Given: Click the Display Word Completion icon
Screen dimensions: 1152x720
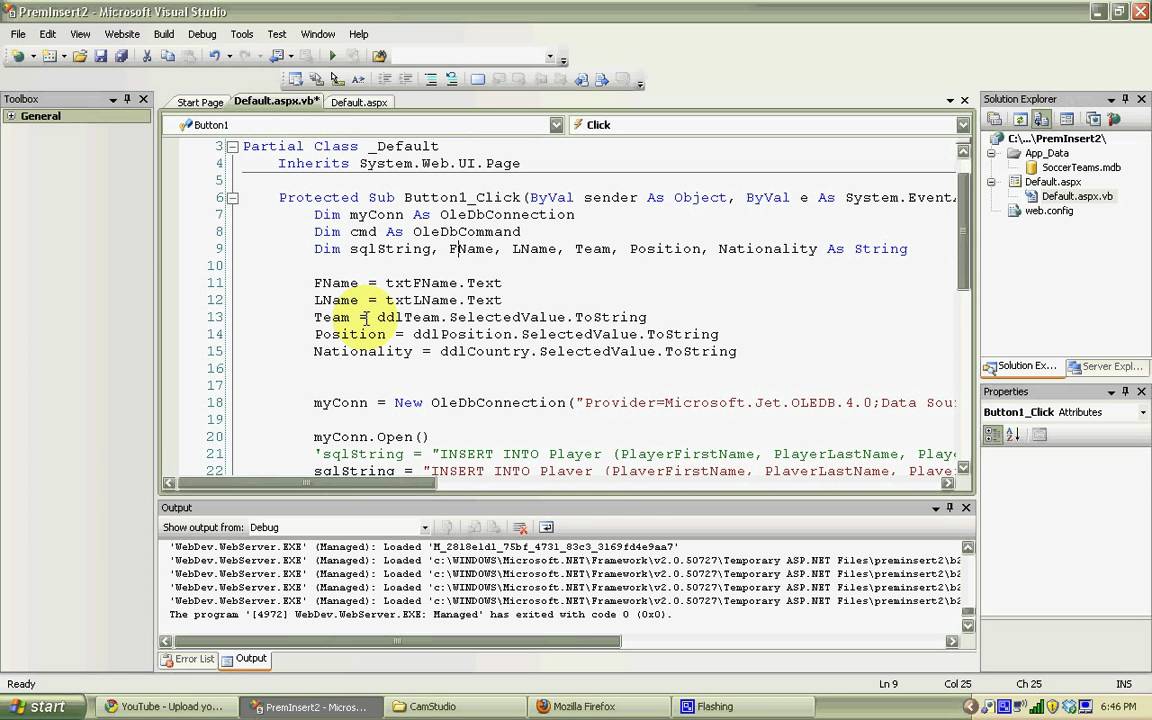Looking at the screenshot, I should click(359, 79).
